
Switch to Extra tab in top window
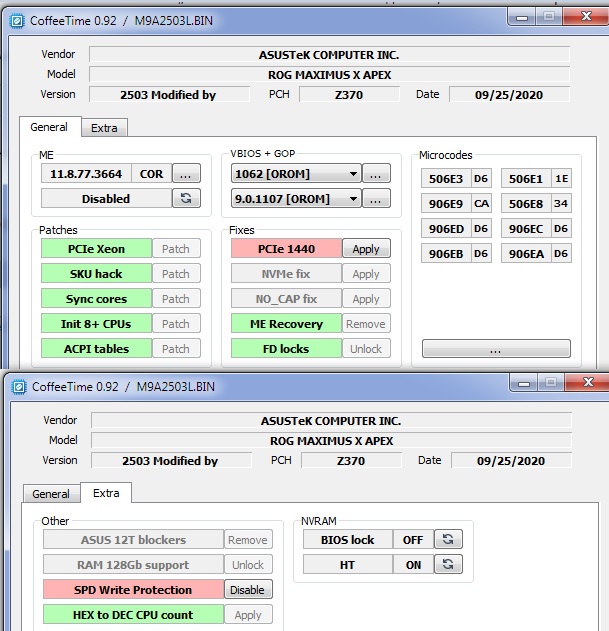[x=104, y=128]
